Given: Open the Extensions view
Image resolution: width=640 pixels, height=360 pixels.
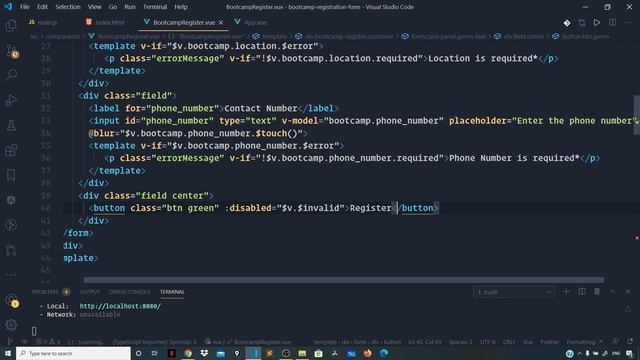Looking at the screenshot, I should pyautogui.click(x=11, y=150).
